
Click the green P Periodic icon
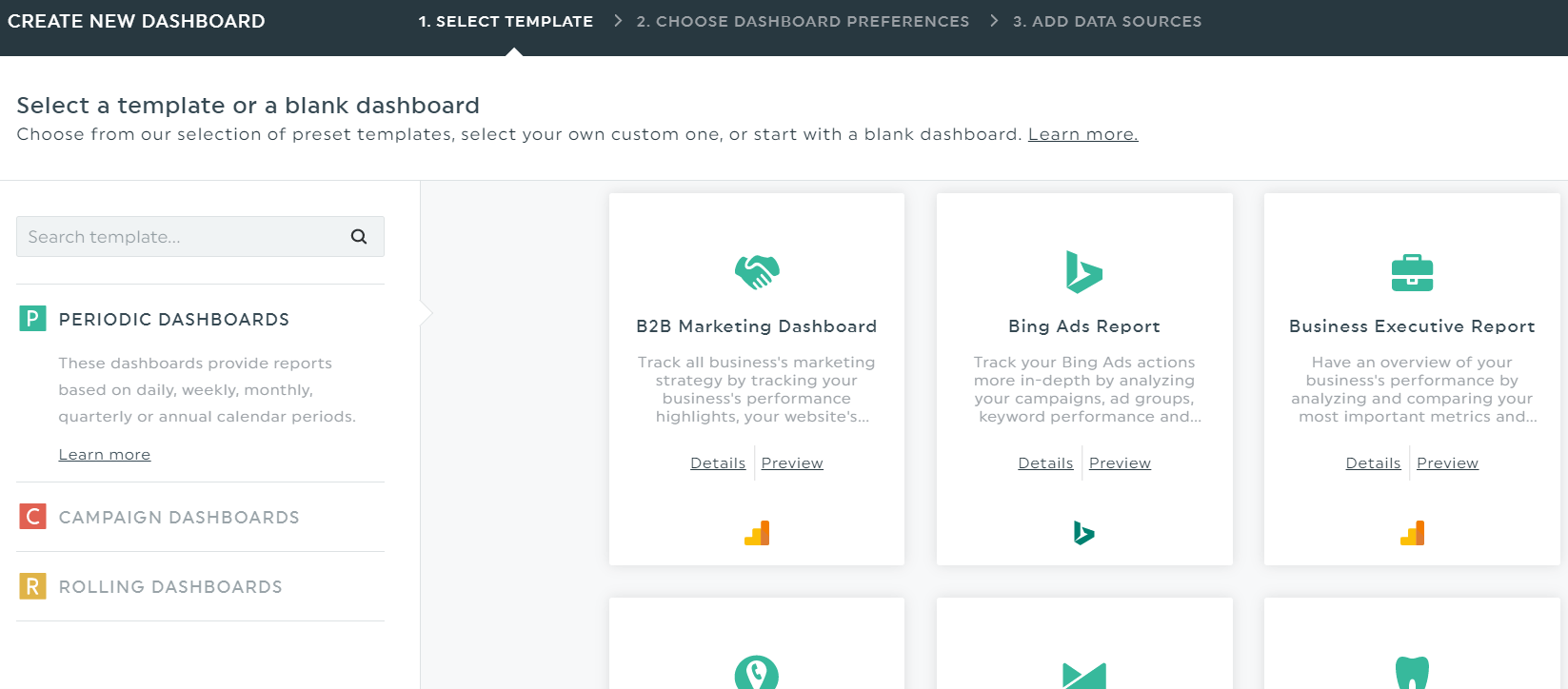point(32,319)
